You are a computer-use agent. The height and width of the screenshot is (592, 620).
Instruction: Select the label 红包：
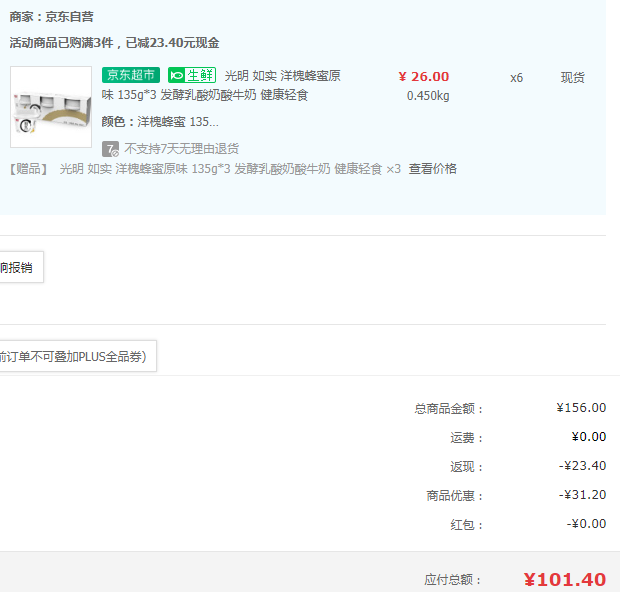click(467, 525)
